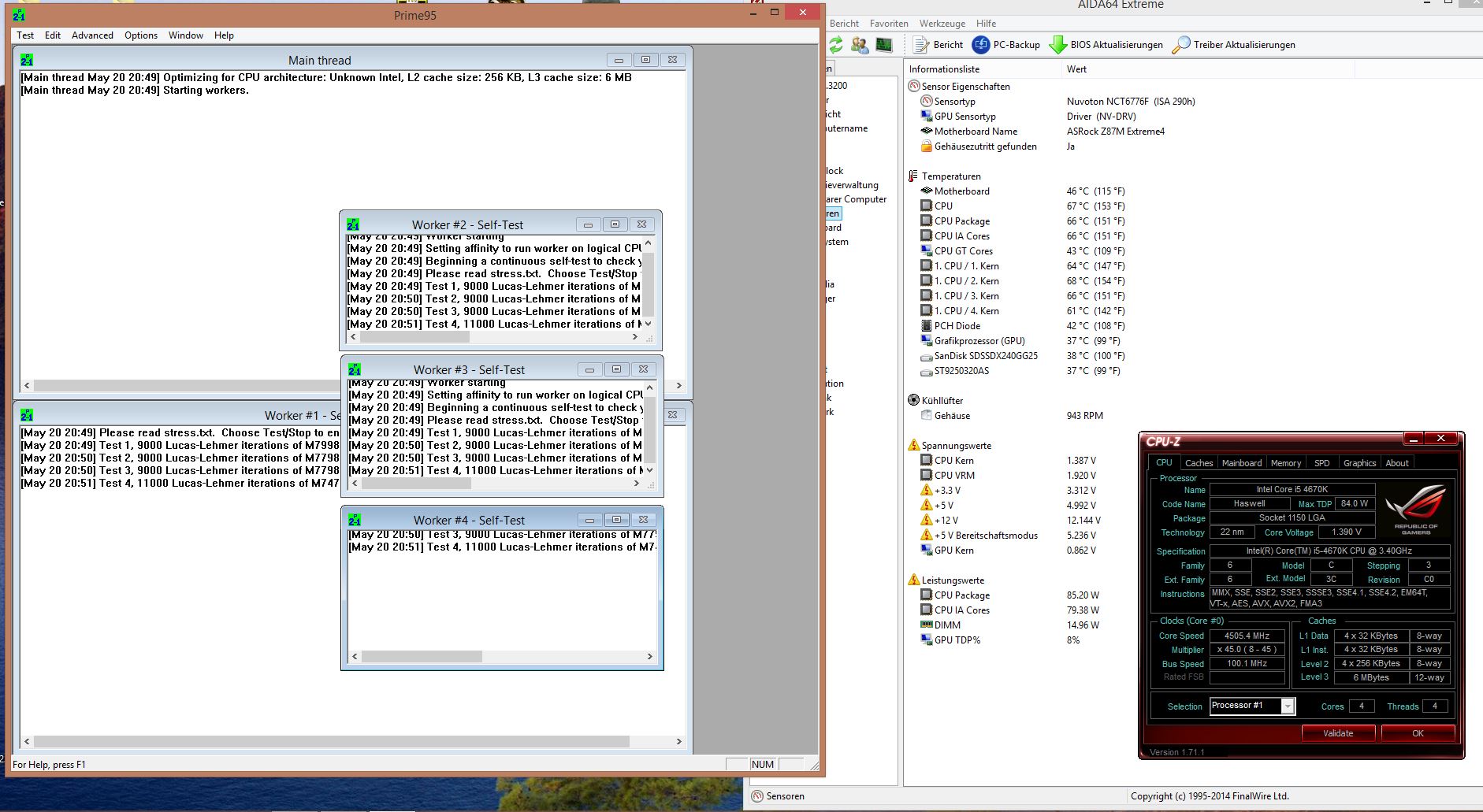Open Prime95's Options menu
The width and height of the screenshot is (1483, 812).
[141, 35]
